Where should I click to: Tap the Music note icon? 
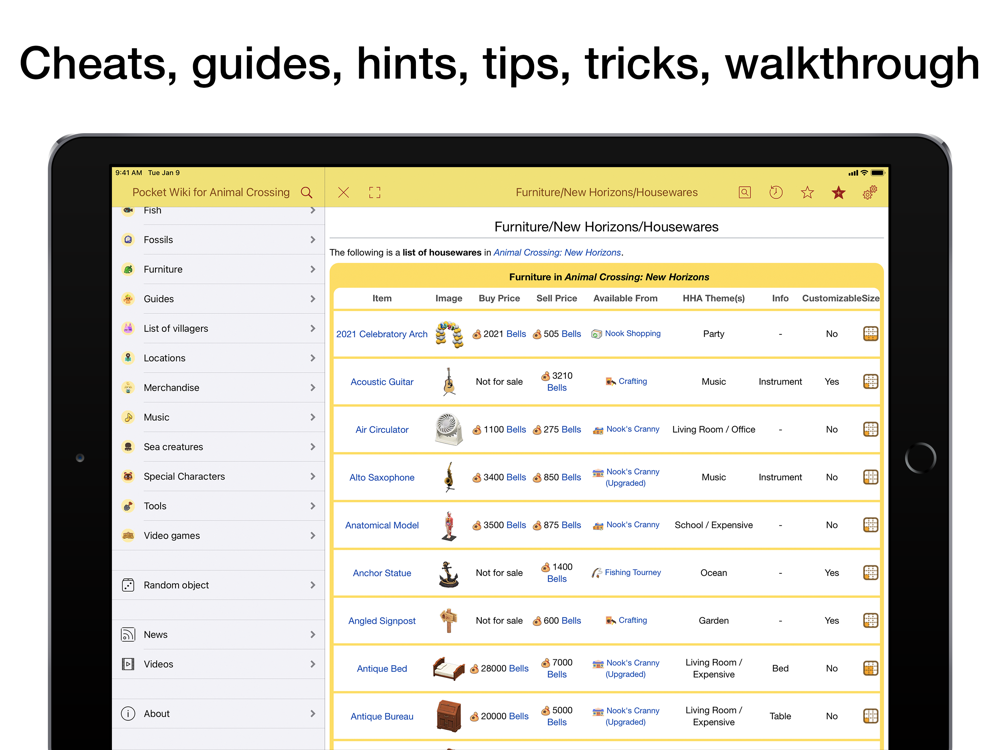(x=128, y=417)
